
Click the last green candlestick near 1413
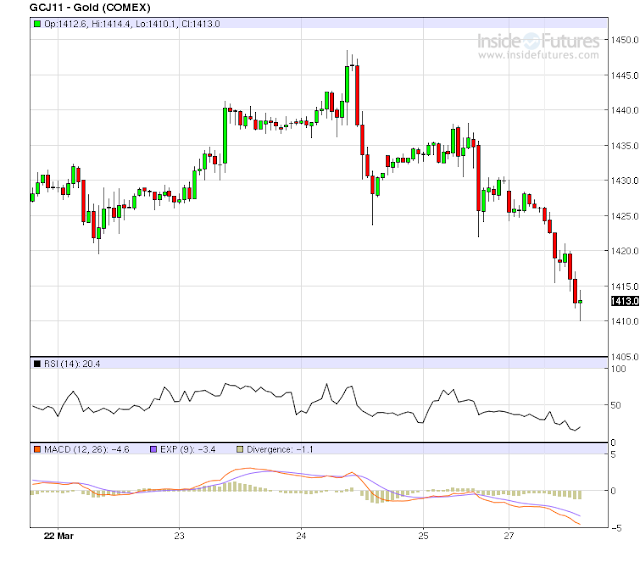[x=580, y=302]
